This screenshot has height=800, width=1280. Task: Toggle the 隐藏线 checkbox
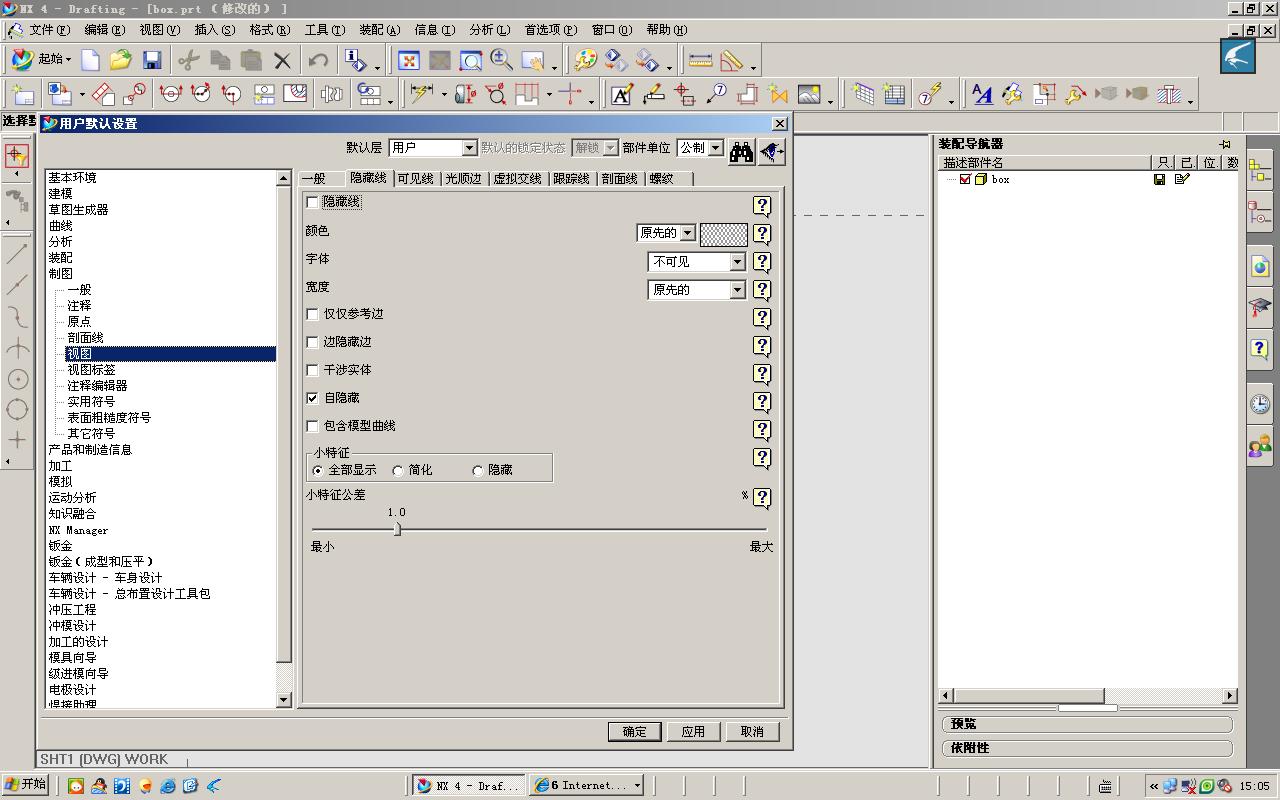point(313,203)
